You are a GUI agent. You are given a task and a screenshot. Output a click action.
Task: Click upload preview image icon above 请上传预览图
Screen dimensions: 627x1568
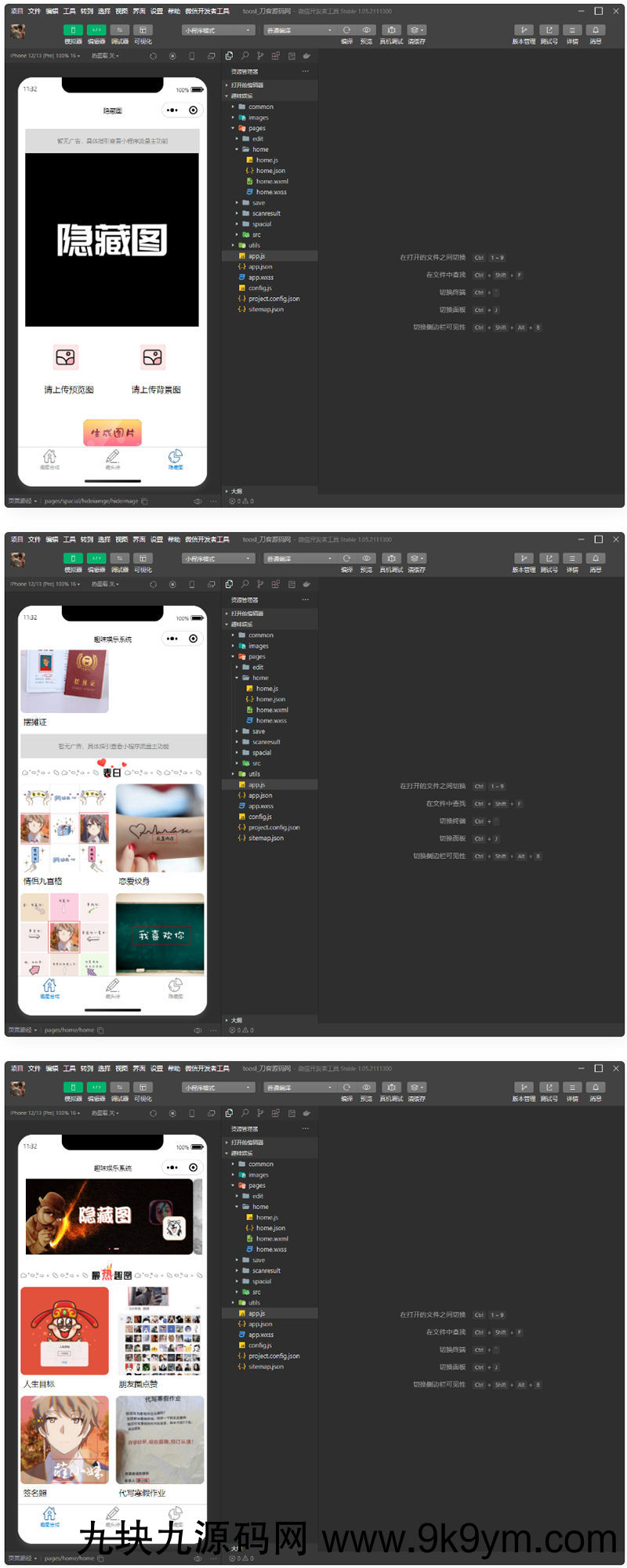(66, 357)
